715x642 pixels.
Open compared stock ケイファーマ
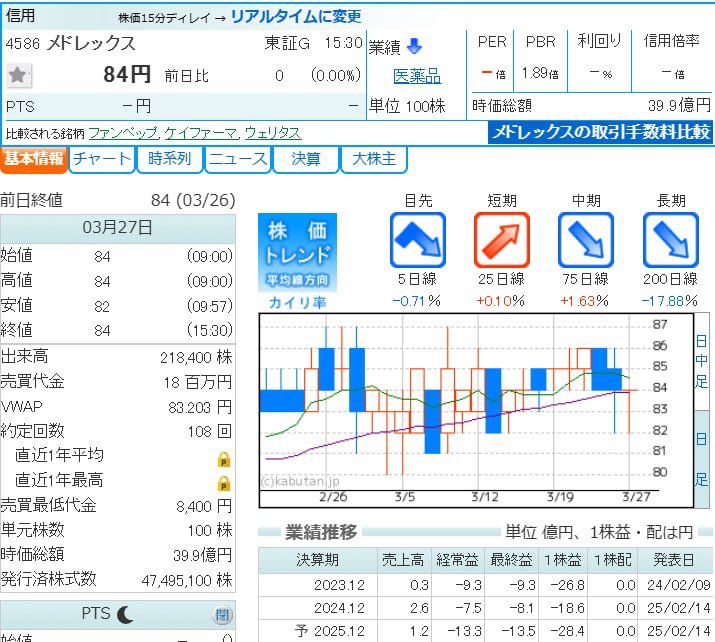(201, 133)
